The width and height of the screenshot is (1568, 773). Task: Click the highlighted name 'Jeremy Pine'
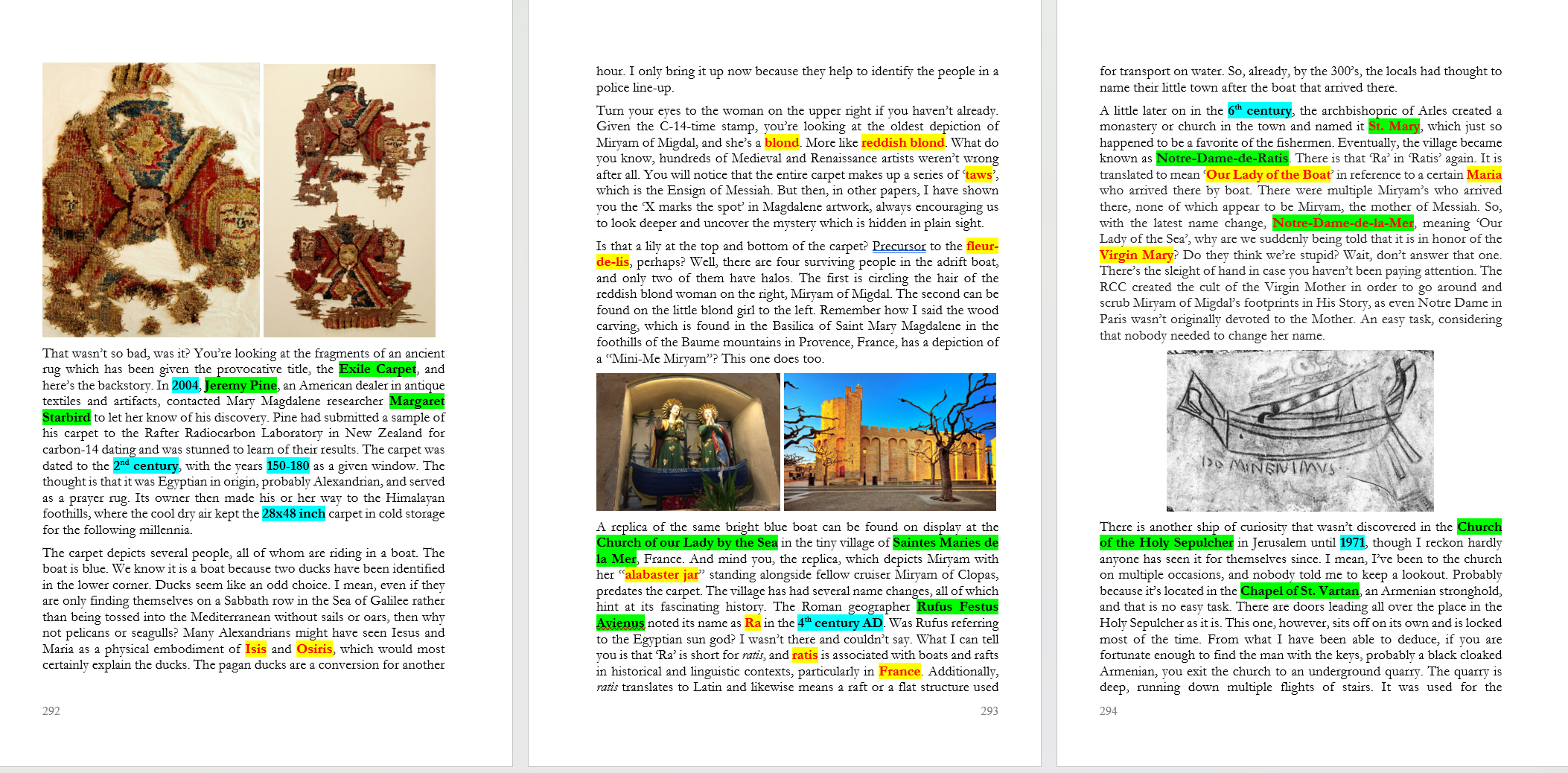click(x=240, y=385)
